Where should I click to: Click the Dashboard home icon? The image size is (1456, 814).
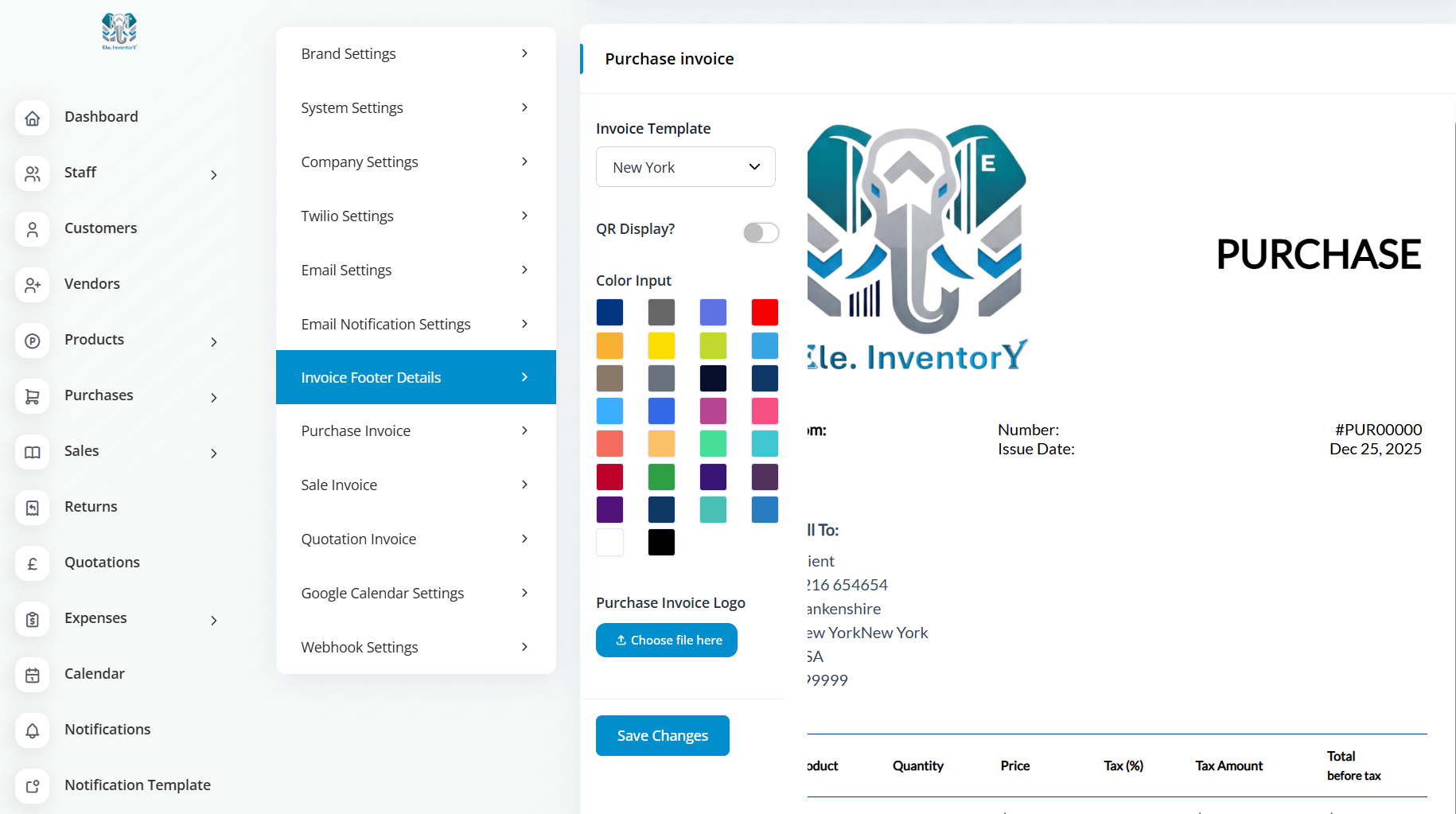(33, 118)
